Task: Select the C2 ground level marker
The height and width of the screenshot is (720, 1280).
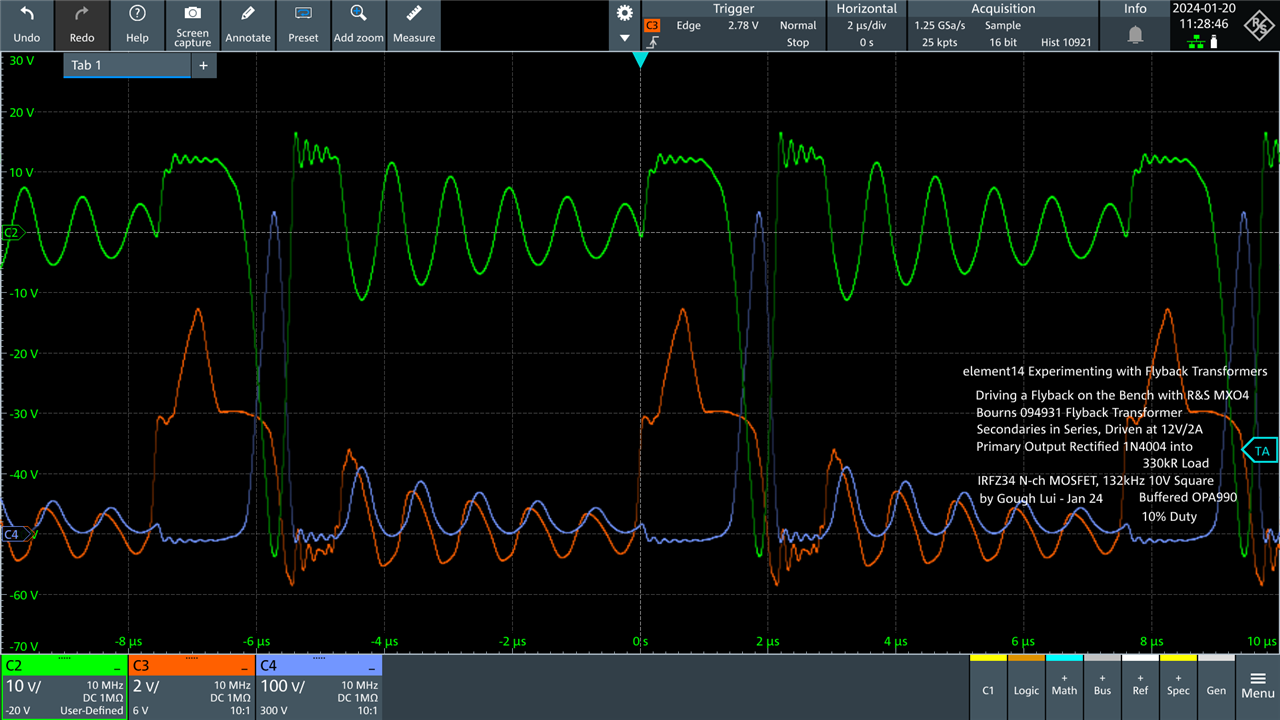Action: tap(12, 232)
